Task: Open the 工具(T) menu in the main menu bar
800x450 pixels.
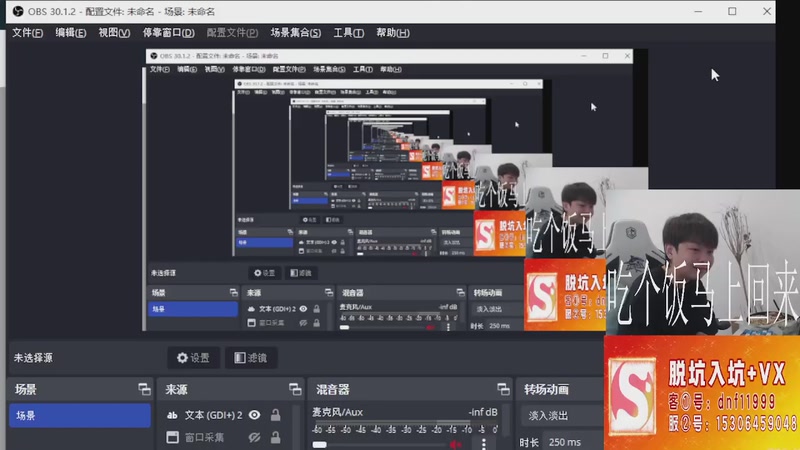Action: point(348,33)
